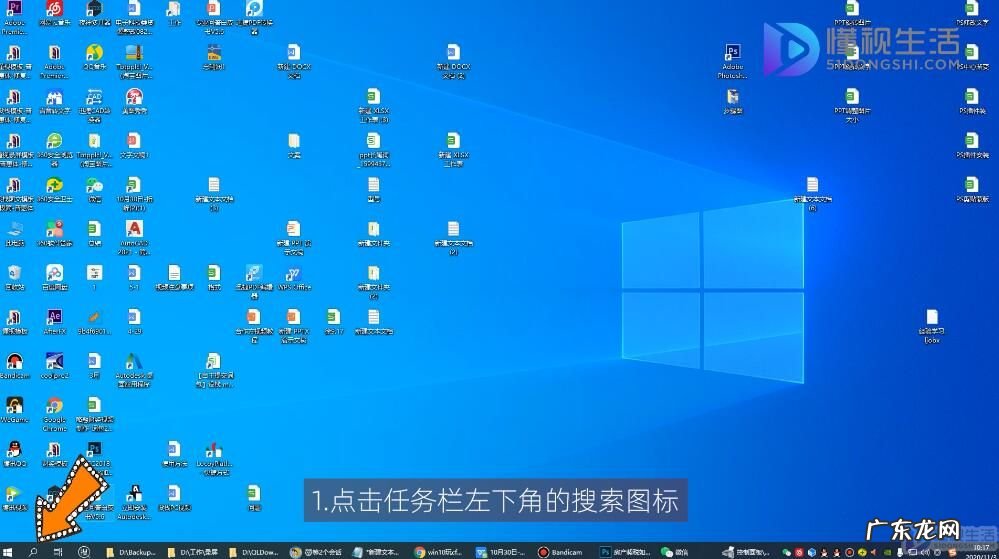Select the 360安全浏览器 browser icon

(54, 150)
